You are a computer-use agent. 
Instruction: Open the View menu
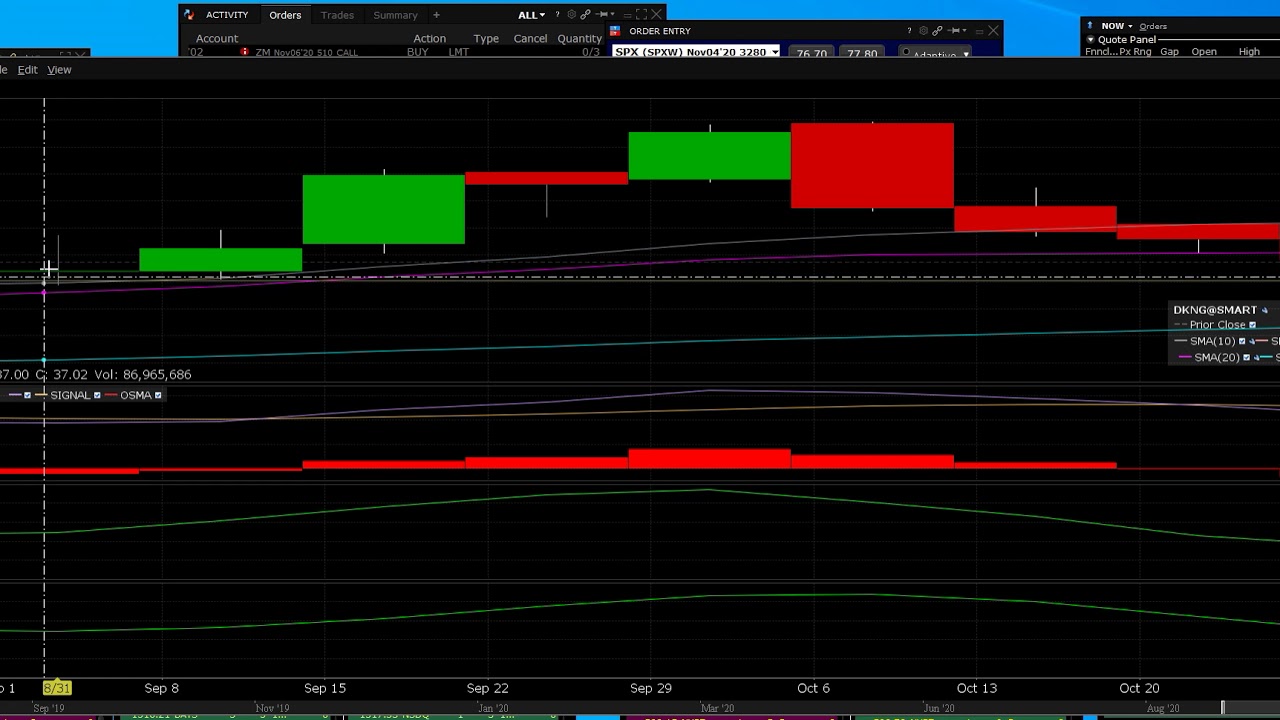59,70
